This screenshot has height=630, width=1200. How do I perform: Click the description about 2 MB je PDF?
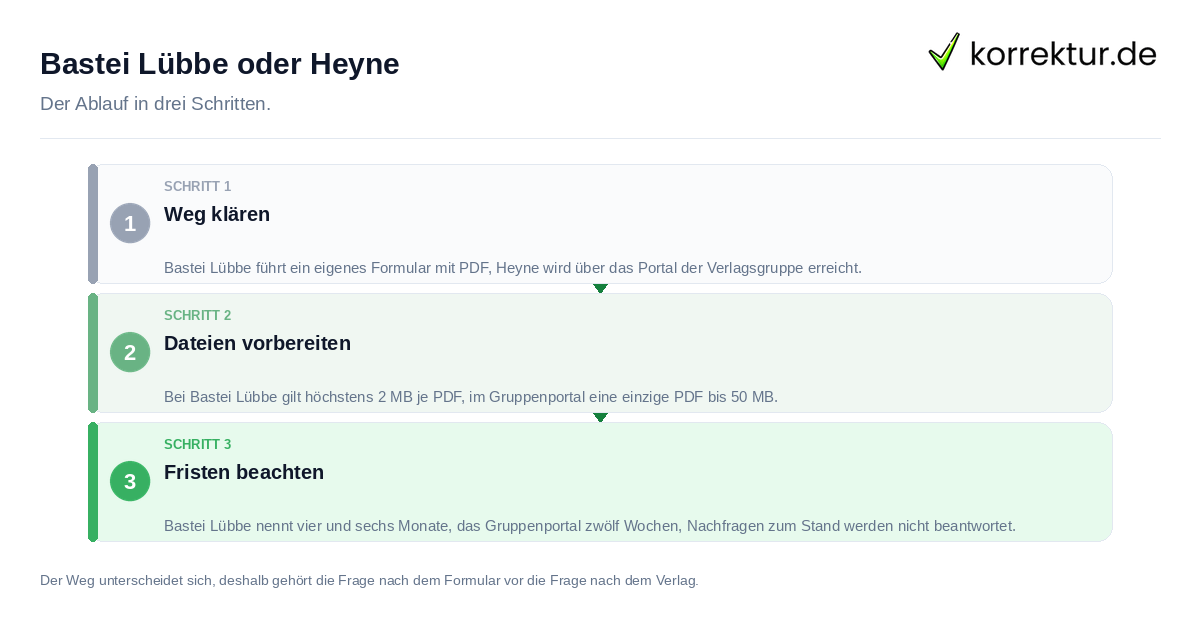pyautogui.click(x=471, y=397)
